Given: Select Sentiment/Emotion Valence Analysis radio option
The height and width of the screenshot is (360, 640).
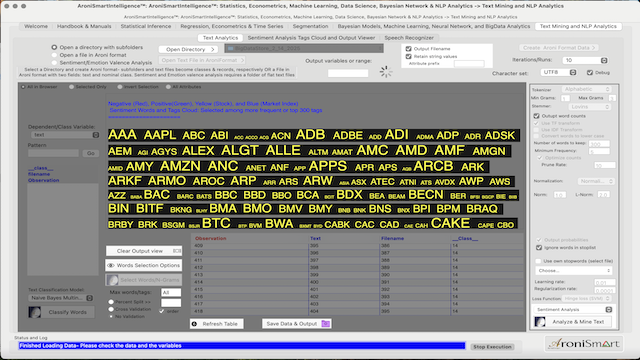Looking at the screenshot, I should (x=54, y=62).
